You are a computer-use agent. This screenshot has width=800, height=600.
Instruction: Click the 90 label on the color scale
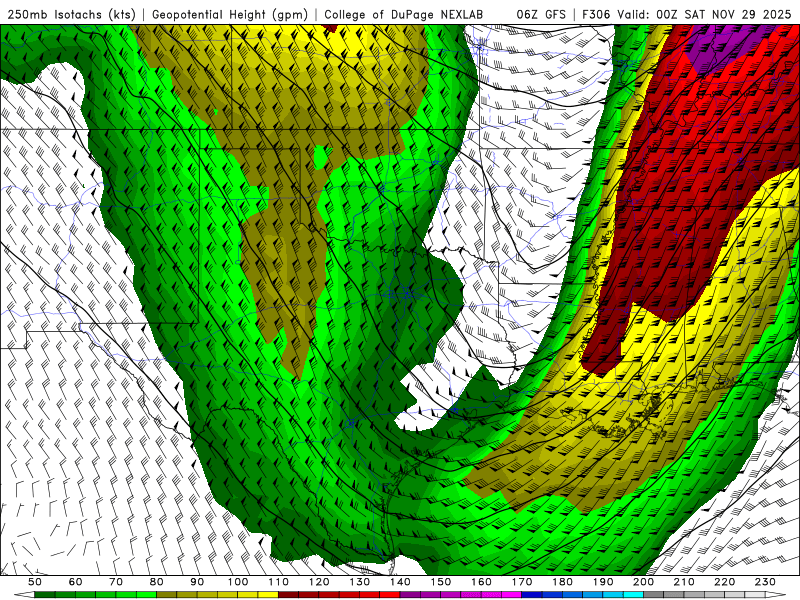tap(197, 582)
